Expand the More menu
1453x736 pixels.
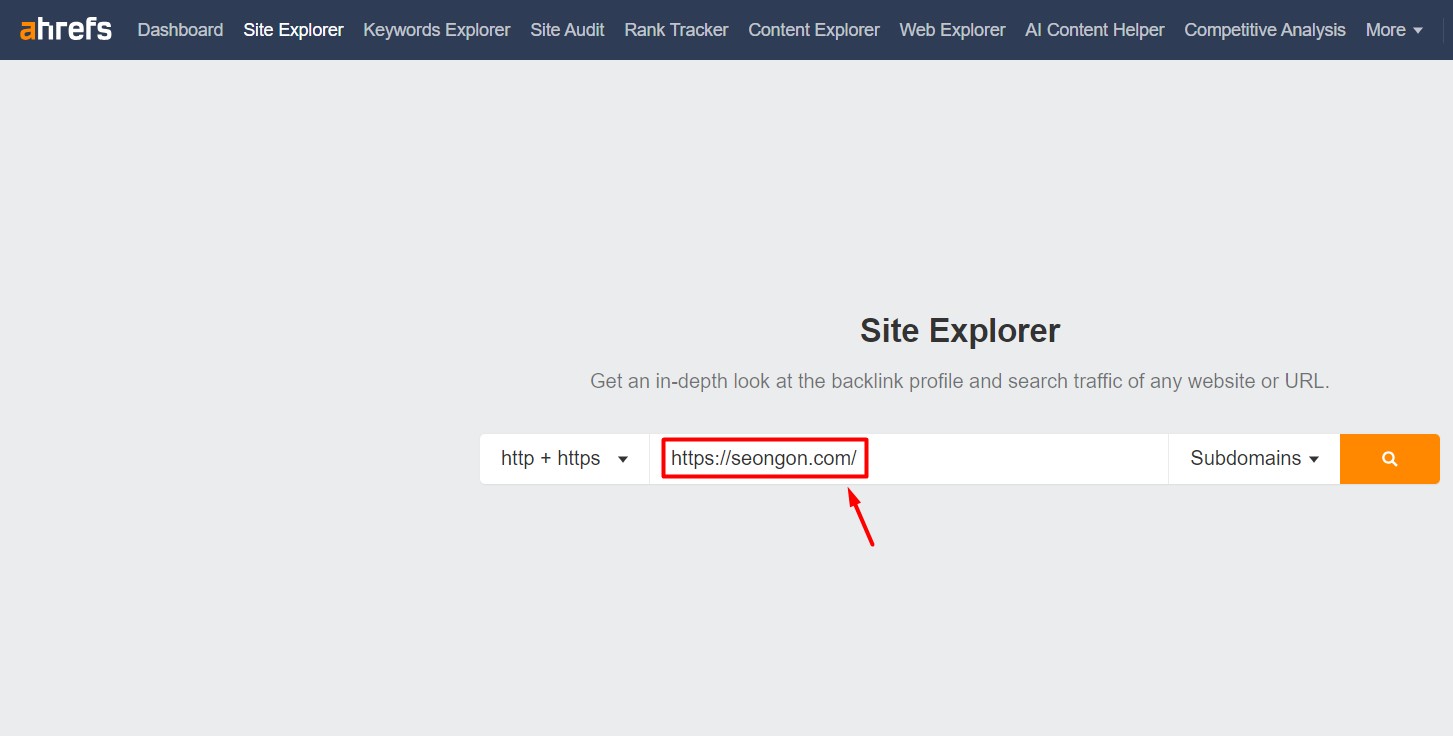pyautogui.click(x=1394, y=30)
